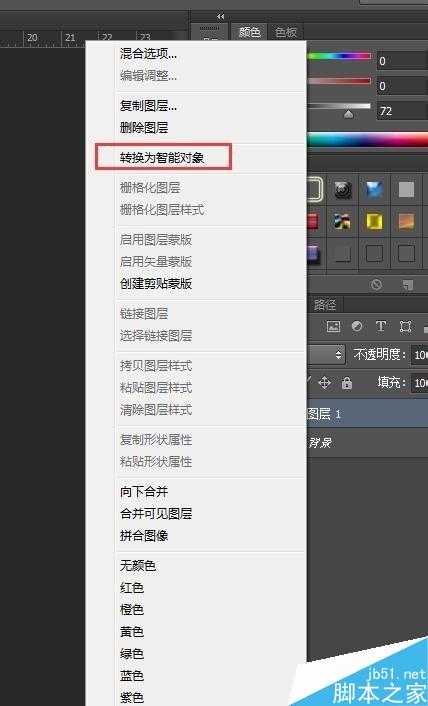The image size is (428, 706).
Task: Click the create new style icon
Action: pyautogui.click(x=407, y=285)
